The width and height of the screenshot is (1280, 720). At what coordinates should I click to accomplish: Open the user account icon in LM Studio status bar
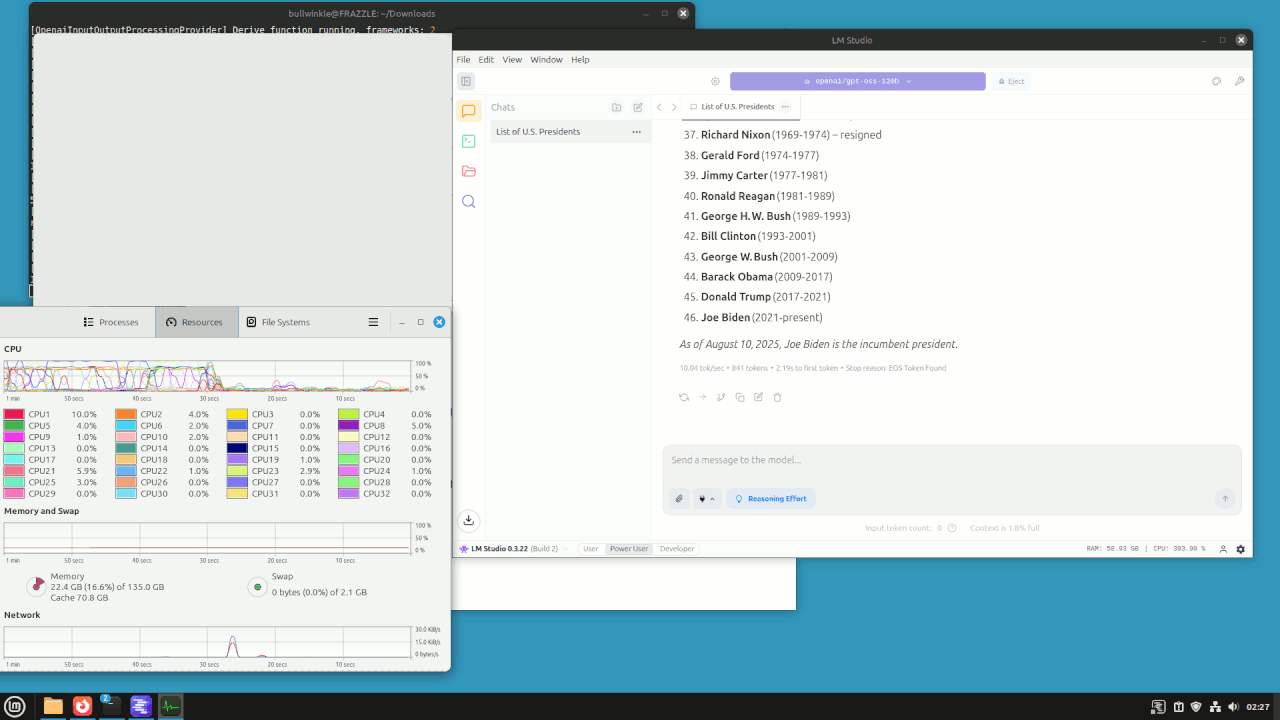click(1223, 549)
